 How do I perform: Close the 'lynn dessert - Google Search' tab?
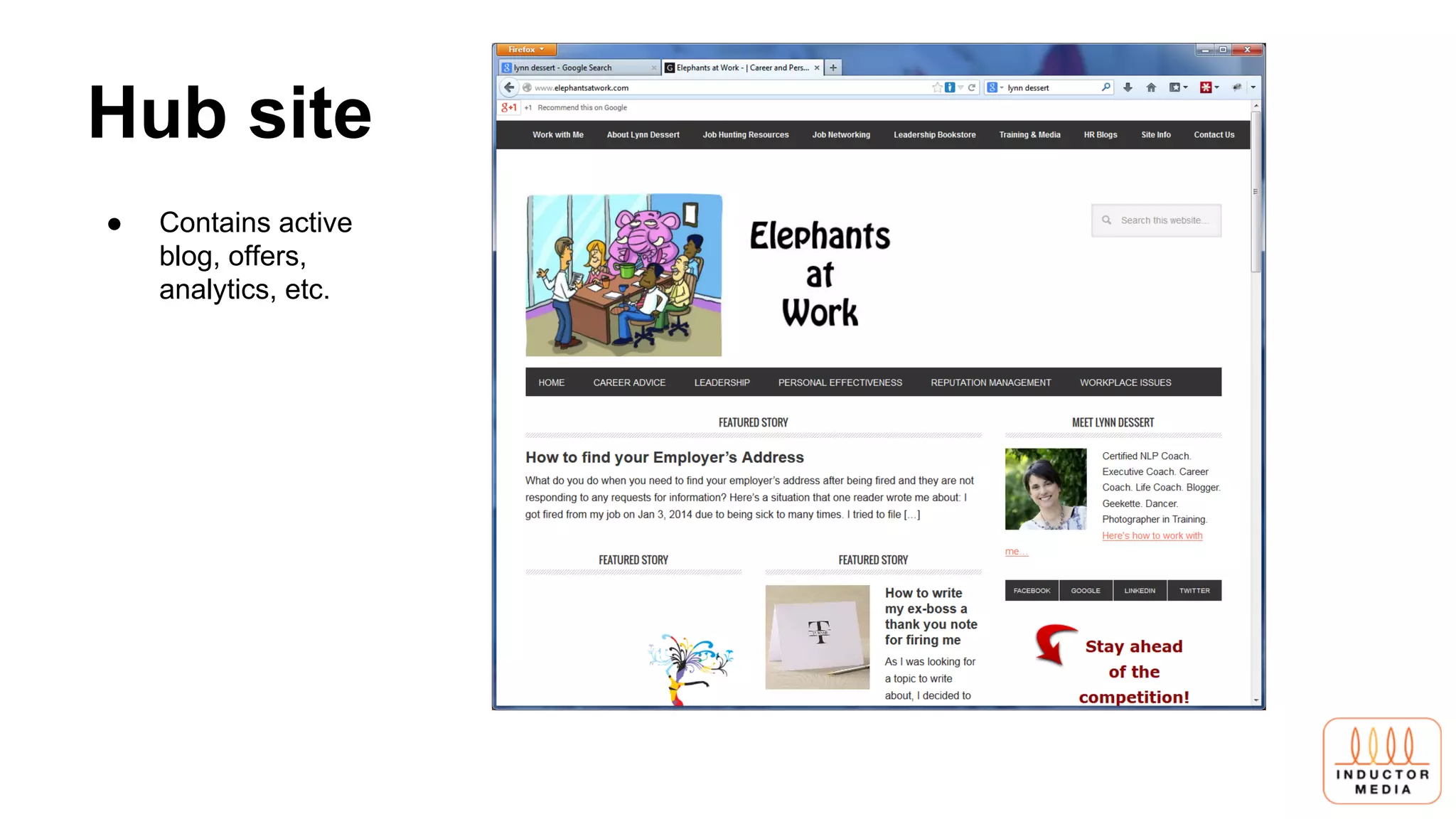tap(654, 68)
